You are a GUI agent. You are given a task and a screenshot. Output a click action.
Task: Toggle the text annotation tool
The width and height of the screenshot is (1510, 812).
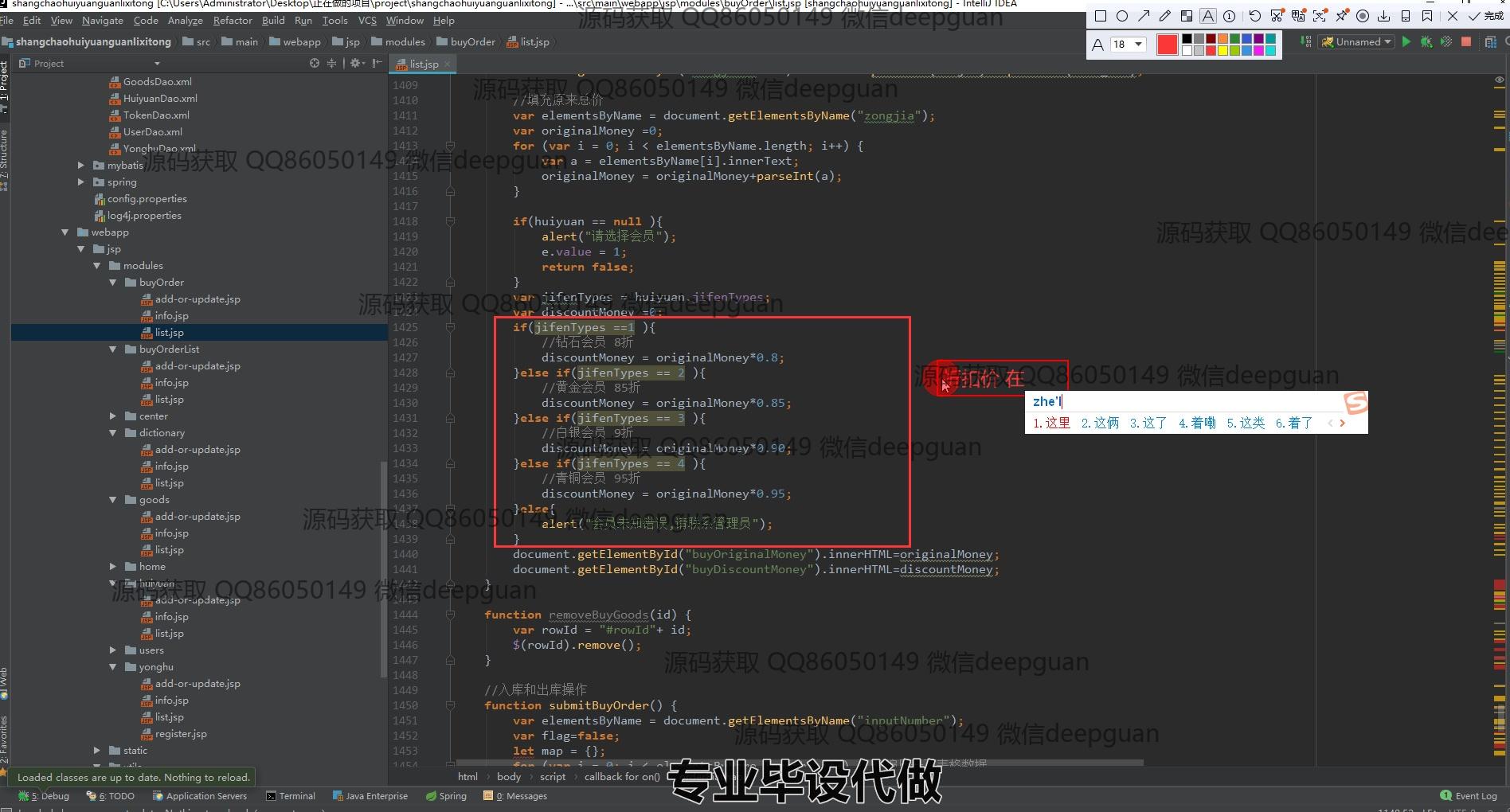click(1208, 16)
